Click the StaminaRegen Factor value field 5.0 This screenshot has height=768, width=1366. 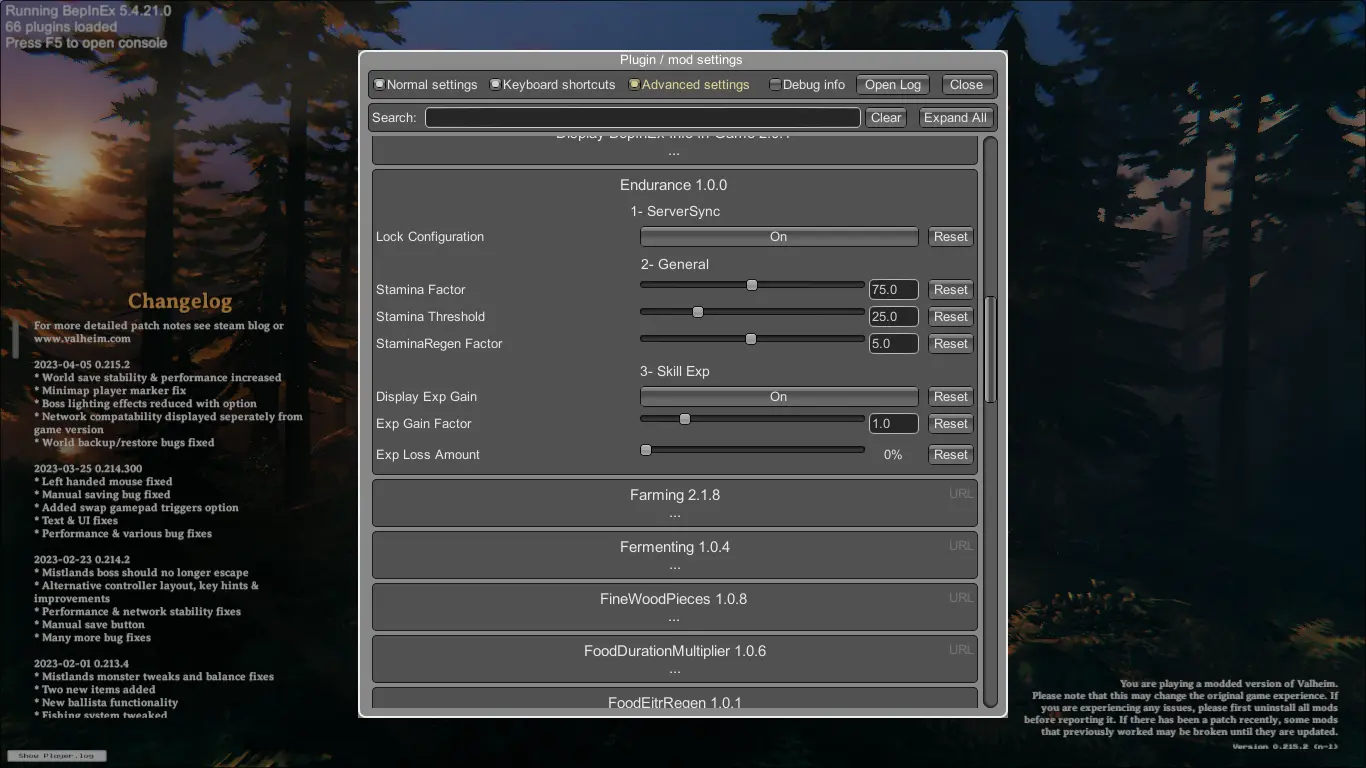893,344
